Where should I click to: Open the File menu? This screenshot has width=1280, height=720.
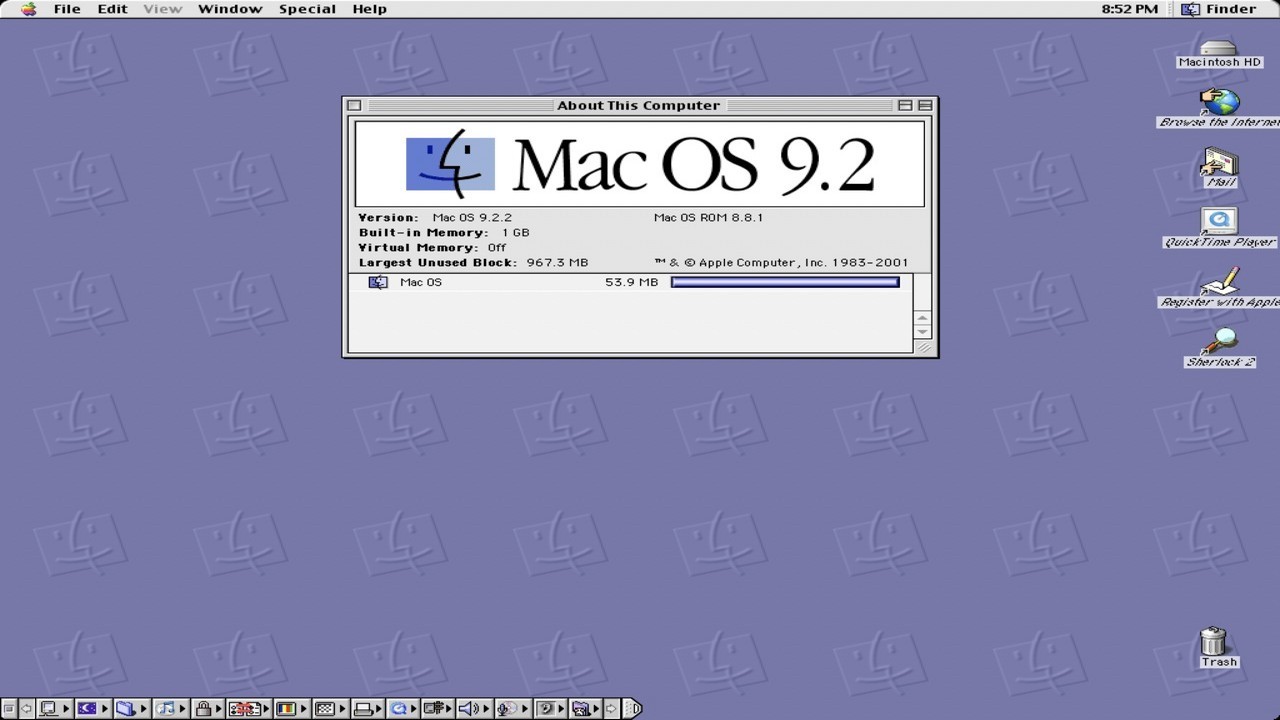67,9
